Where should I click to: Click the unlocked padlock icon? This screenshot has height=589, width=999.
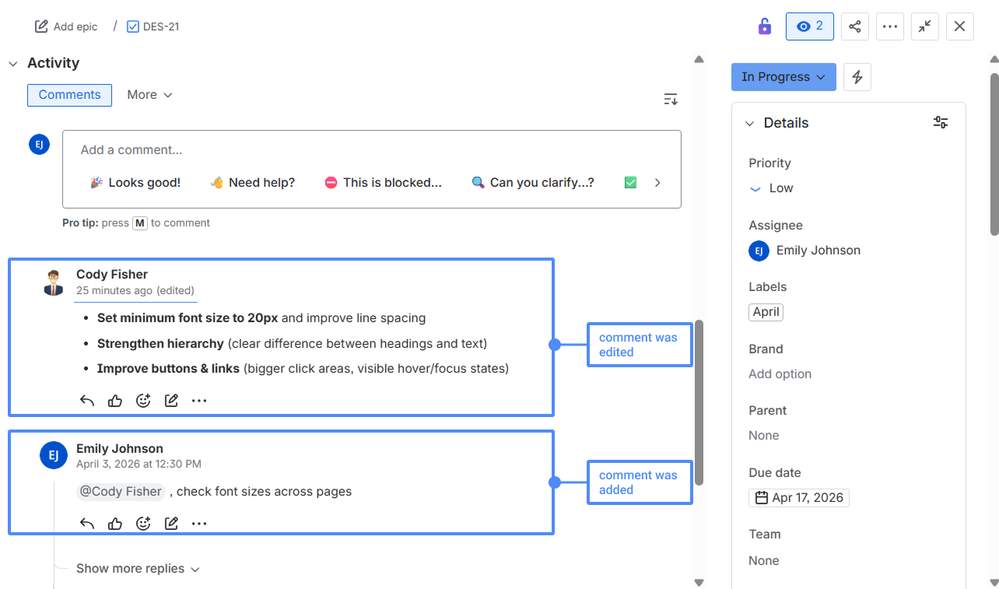(x=764, y=25)
